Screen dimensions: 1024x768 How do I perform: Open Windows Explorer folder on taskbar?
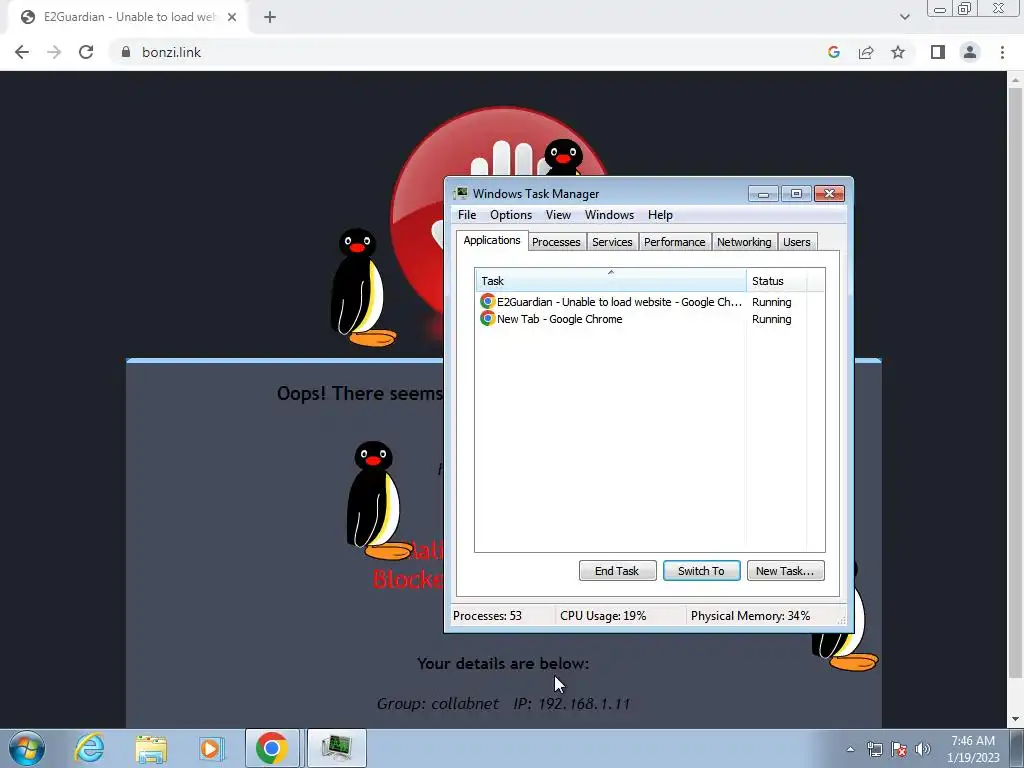151,748
